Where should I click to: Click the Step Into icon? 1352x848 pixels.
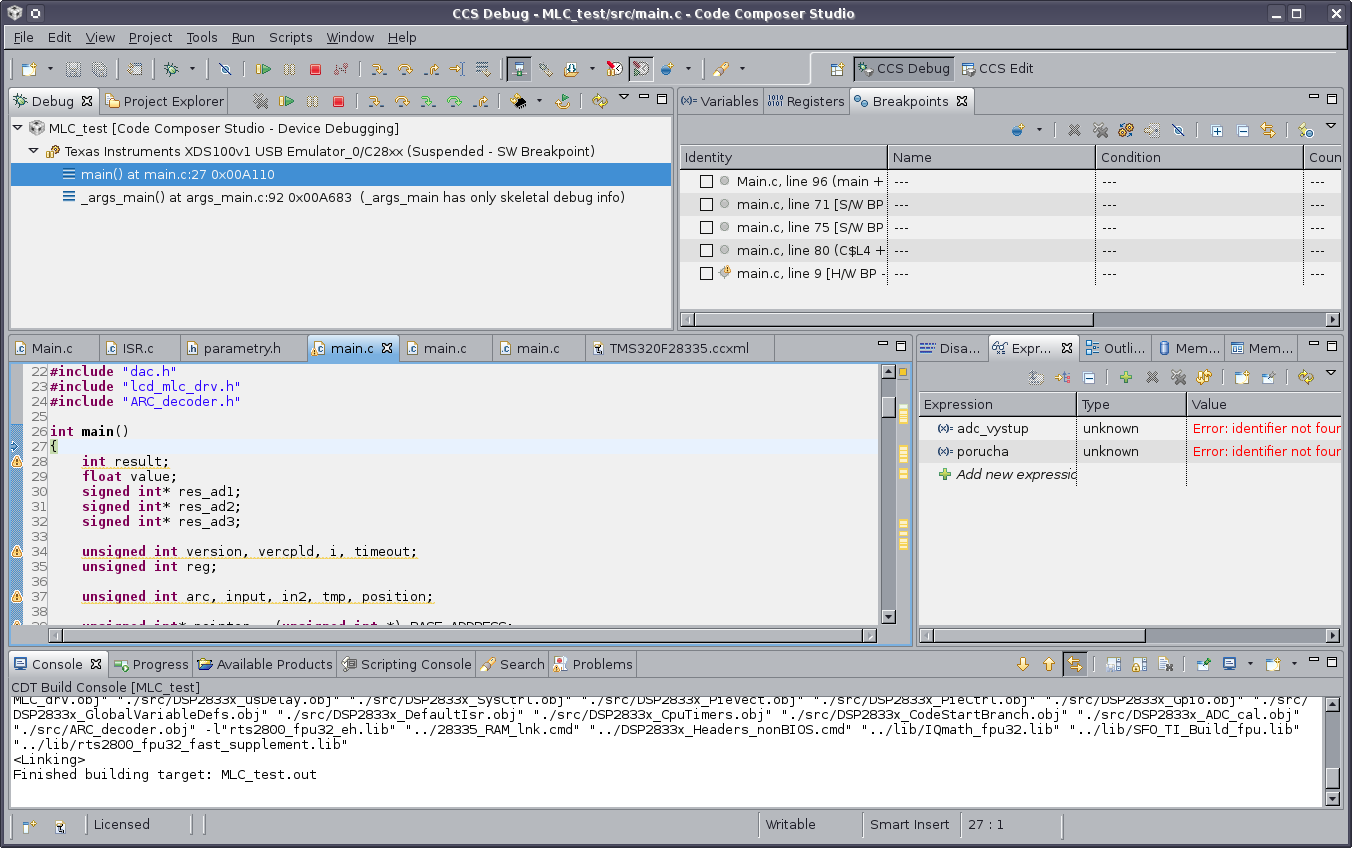tap(376, 101)
